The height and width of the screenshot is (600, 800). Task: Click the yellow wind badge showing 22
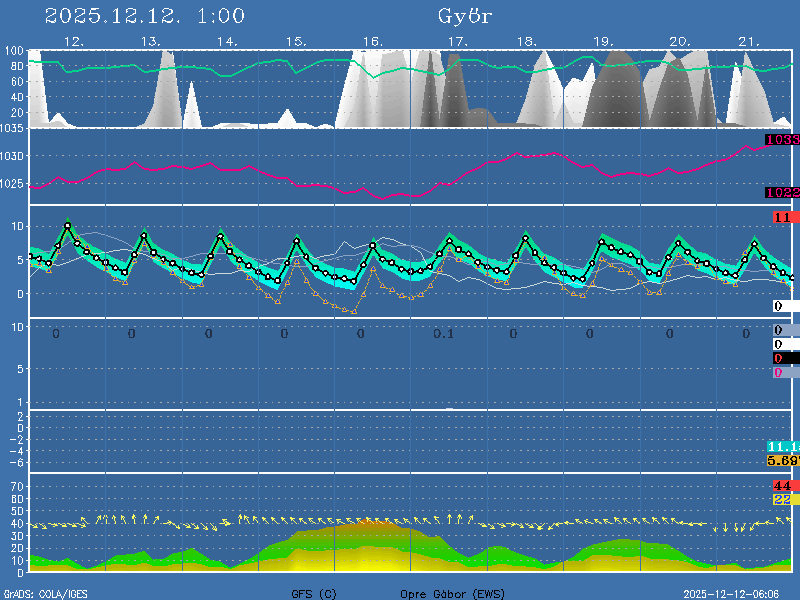coord(782,499)
